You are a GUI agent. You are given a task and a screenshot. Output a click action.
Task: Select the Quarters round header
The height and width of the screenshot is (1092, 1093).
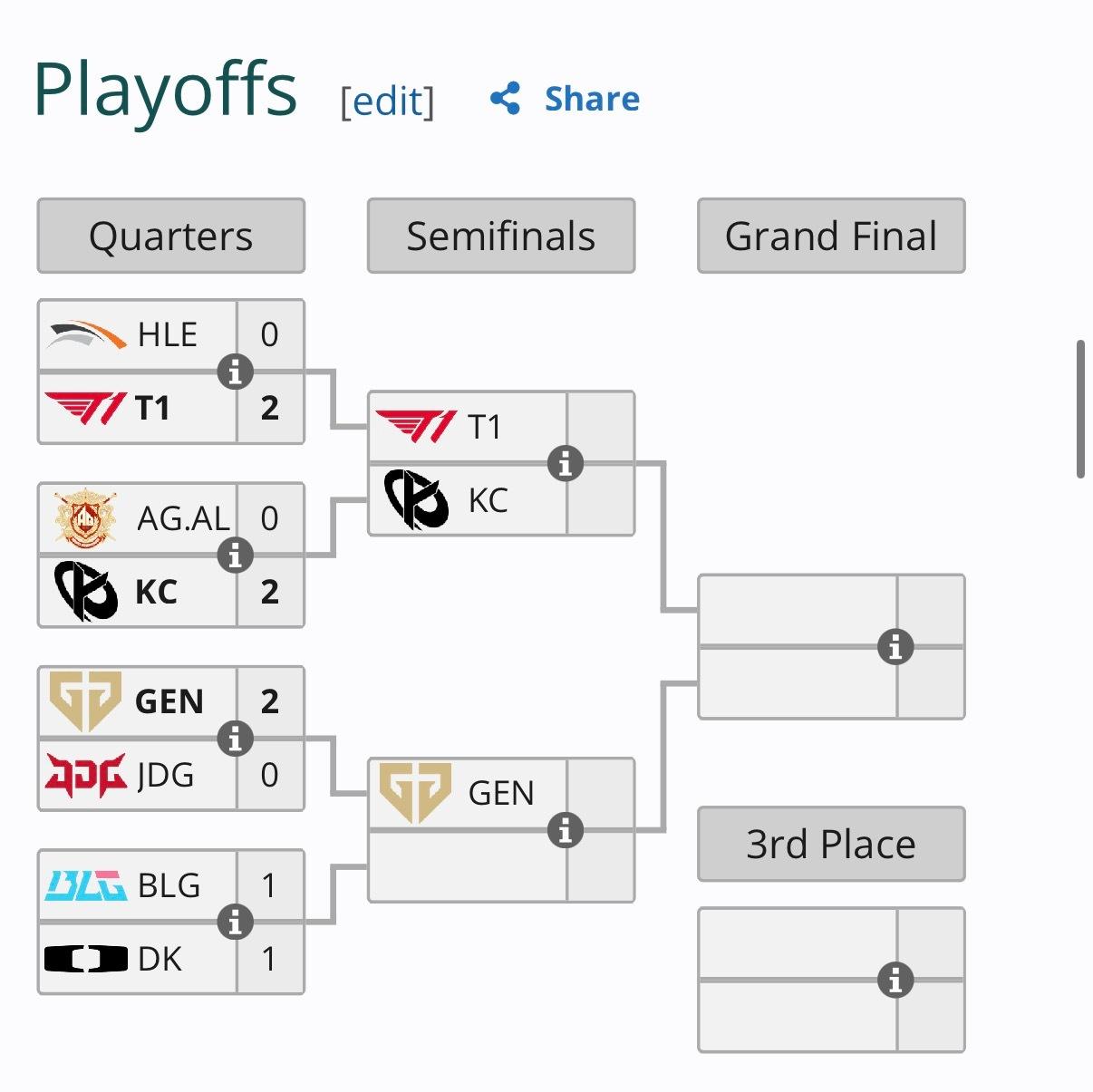(171, 236)
